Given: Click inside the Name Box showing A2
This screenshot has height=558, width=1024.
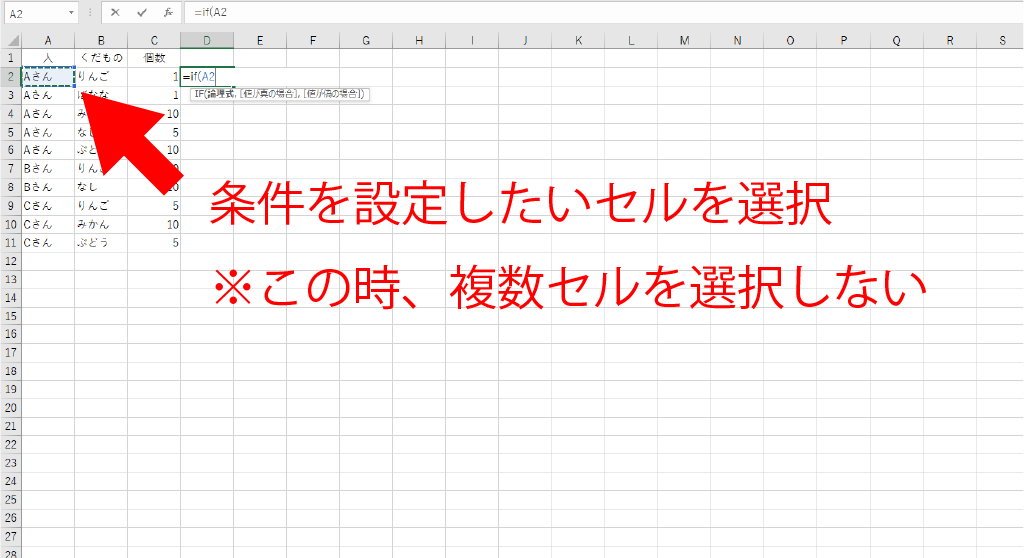Looking at the screenshot, I should pyautogui.click(x=35, y=13).
